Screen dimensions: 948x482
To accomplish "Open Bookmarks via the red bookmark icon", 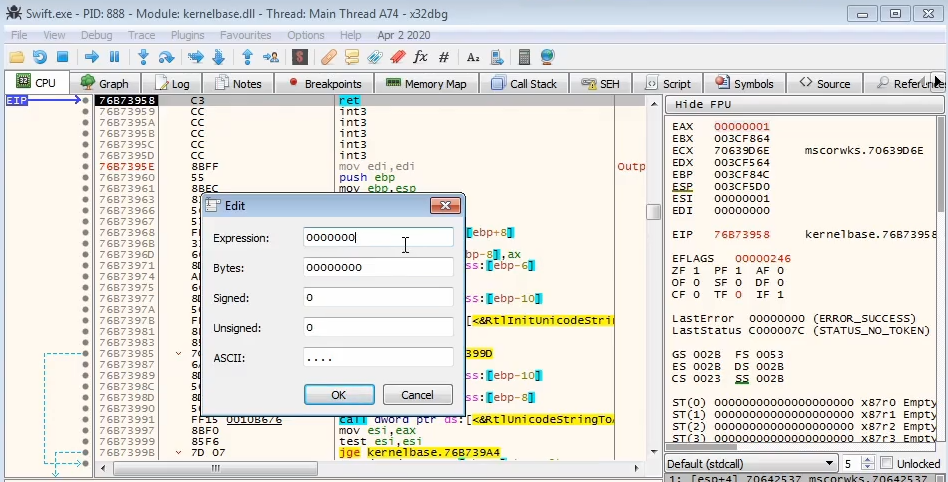I will 398,57.
